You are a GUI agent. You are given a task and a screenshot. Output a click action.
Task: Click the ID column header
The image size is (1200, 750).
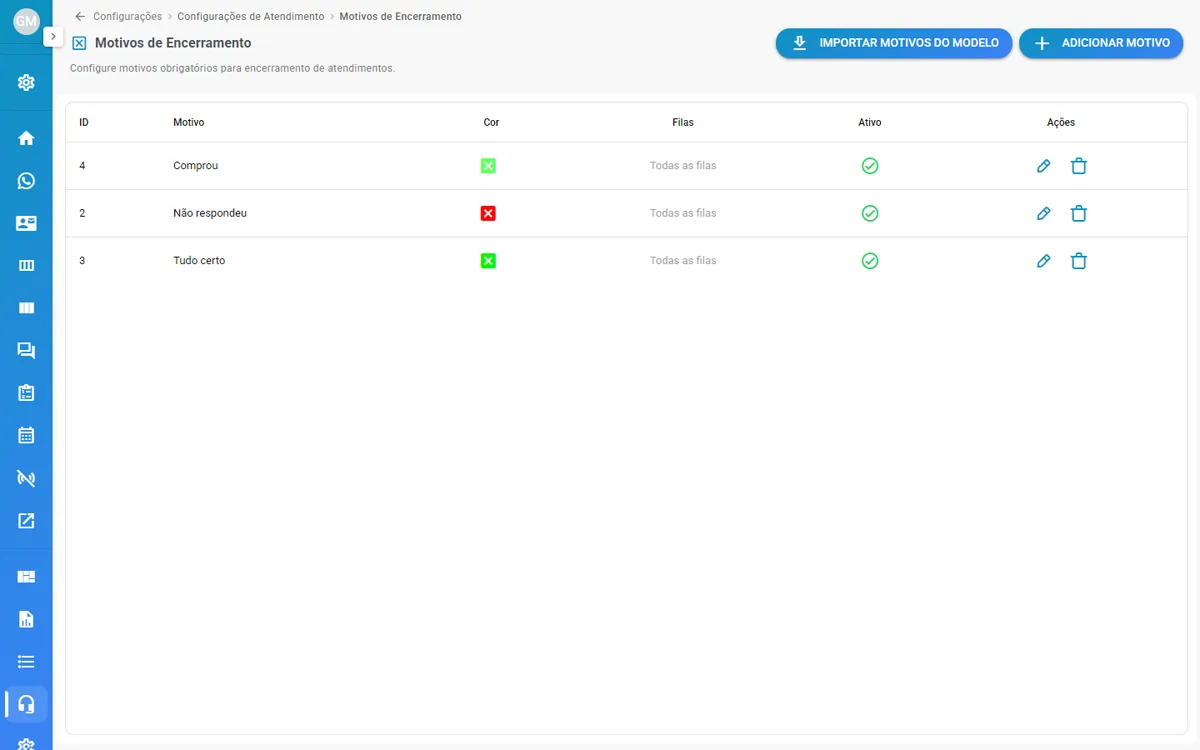point(84,122)
